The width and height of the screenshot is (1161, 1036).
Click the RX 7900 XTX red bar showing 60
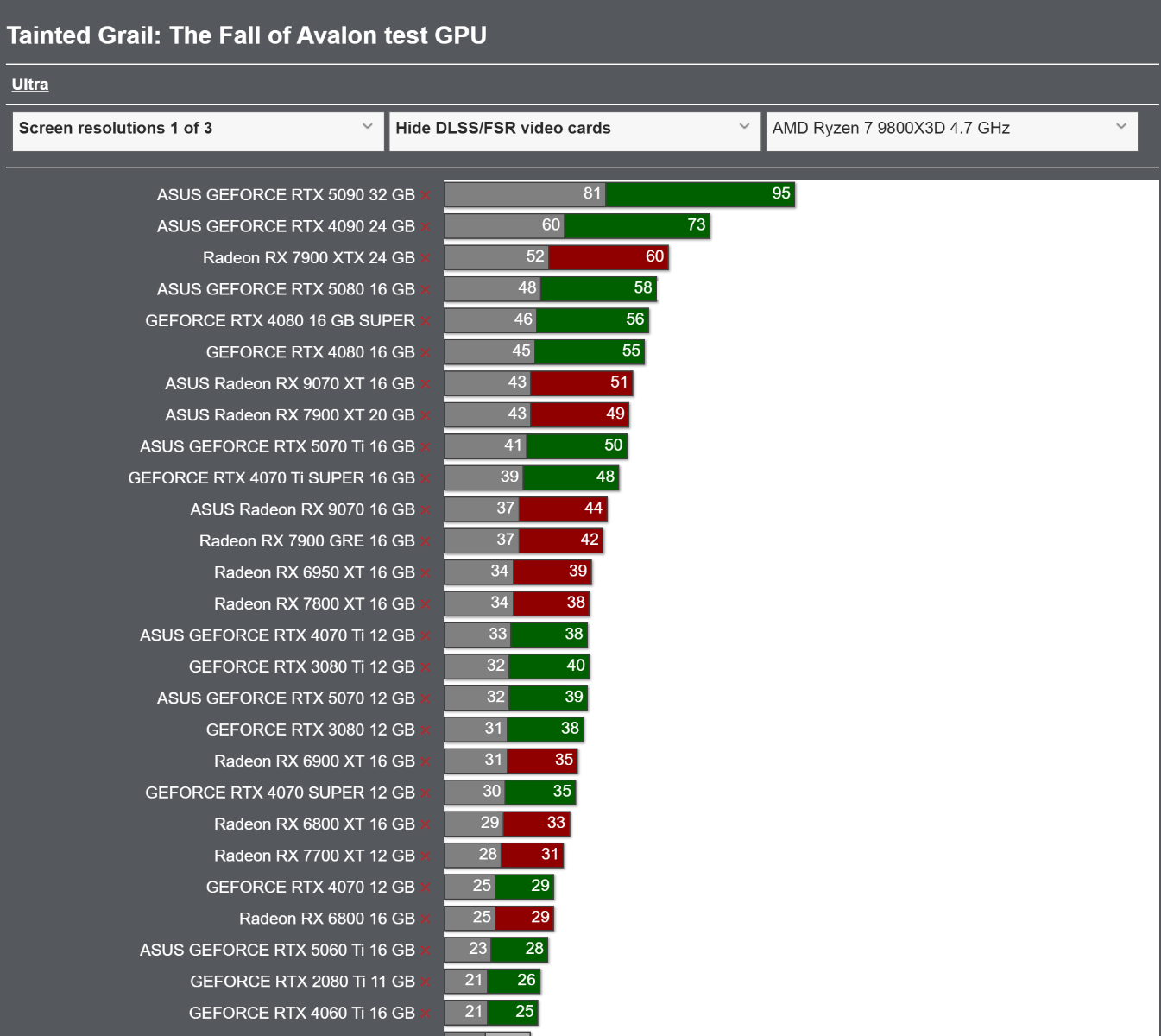(609, 257)
